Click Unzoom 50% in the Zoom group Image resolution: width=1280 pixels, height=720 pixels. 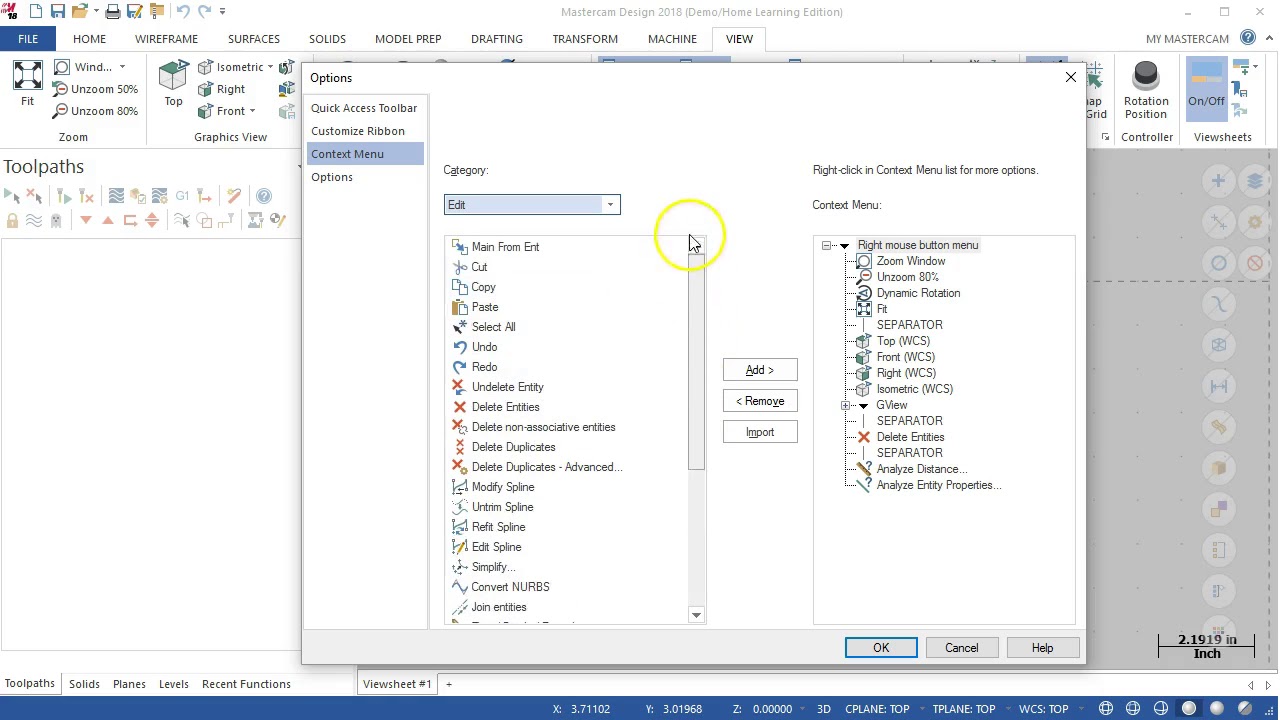[x=94, y=89]
